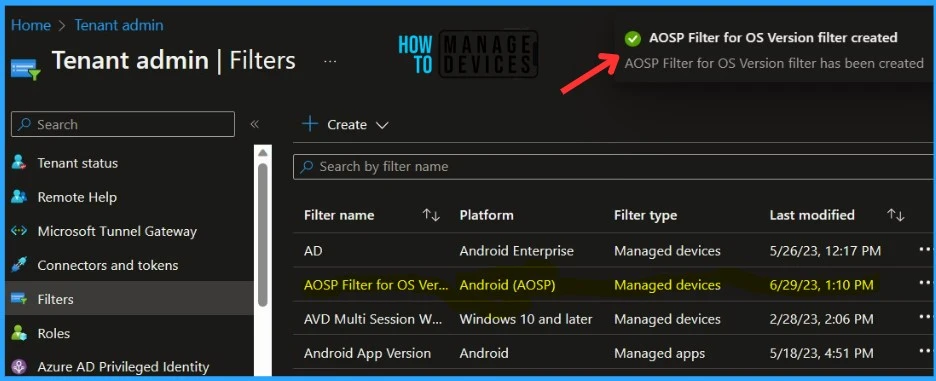The height and width of the screenshot is (381, 936).
Task: Sort by Filter name column arrows
Action: coord(431,216)
